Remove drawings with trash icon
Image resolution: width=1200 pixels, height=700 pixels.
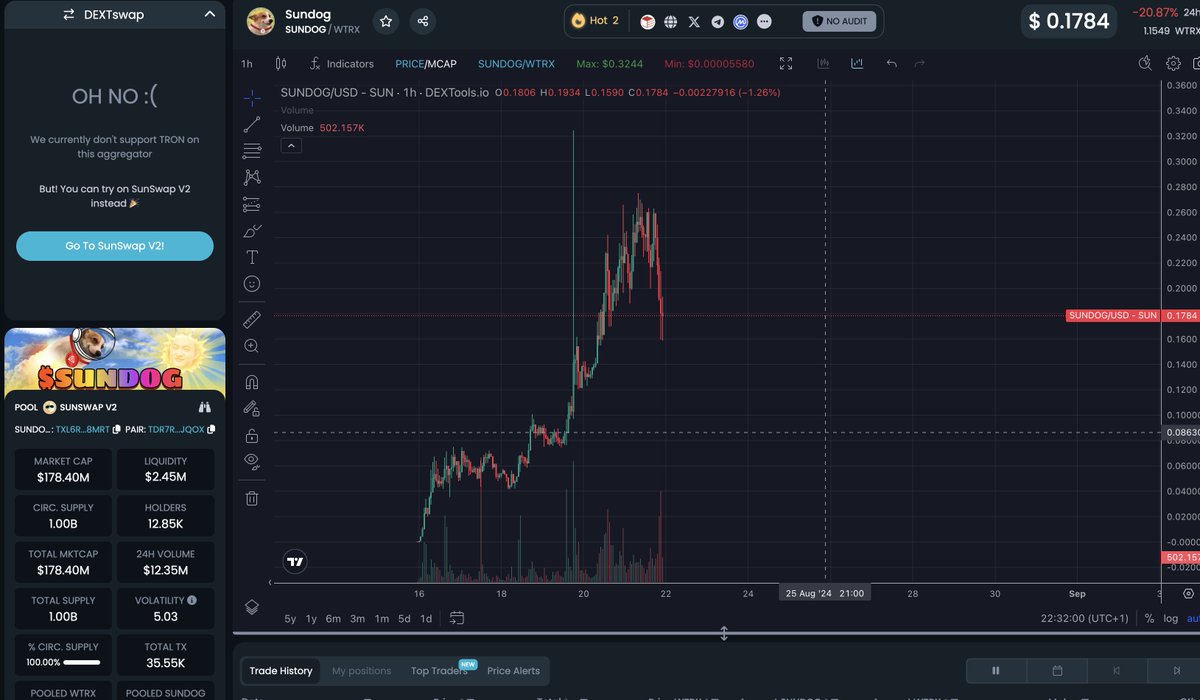[252, 497]
